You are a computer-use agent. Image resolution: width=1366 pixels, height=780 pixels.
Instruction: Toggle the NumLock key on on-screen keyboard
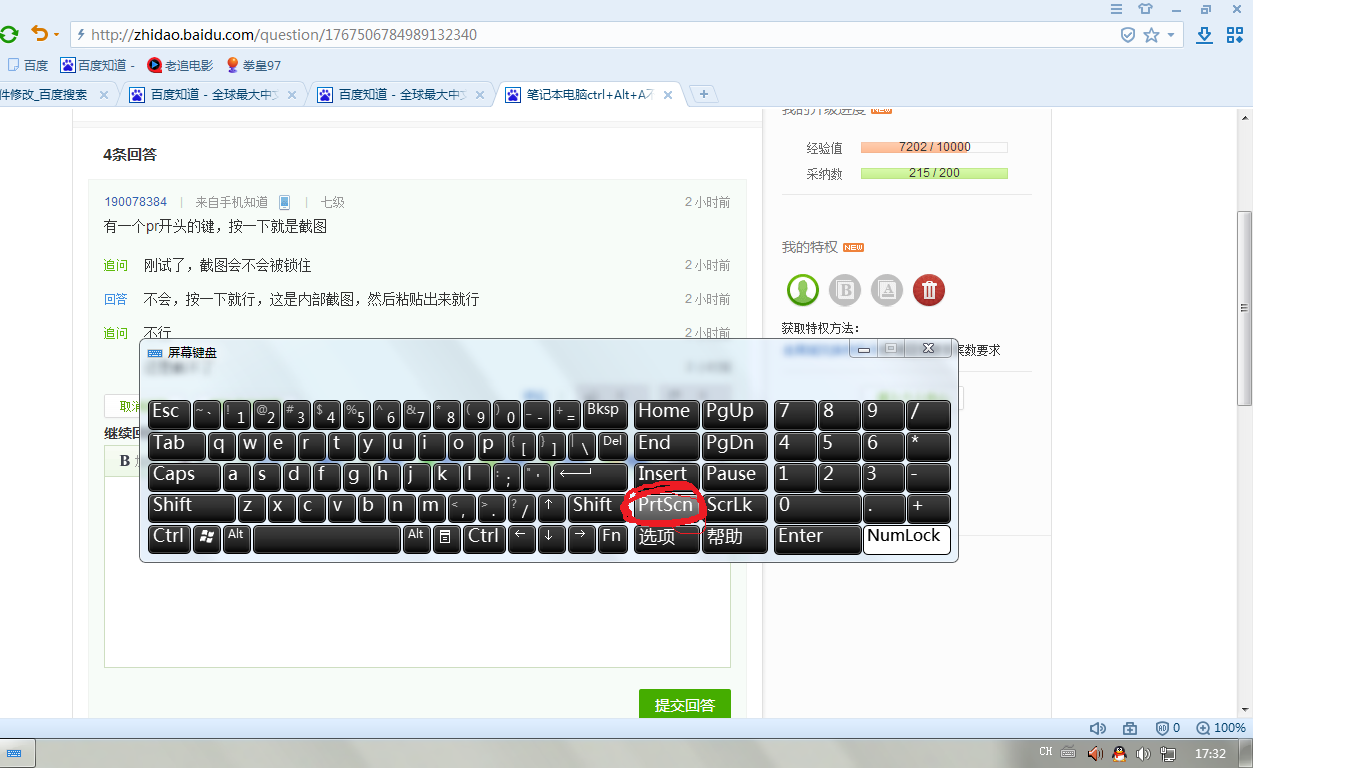point(907,540)
